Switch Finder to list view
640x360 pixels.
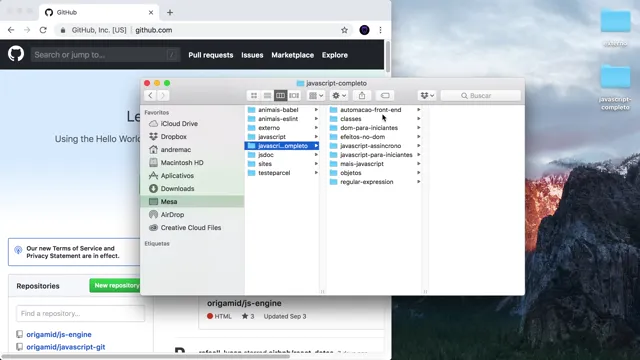pyautogui.click(x=267, y=96)
